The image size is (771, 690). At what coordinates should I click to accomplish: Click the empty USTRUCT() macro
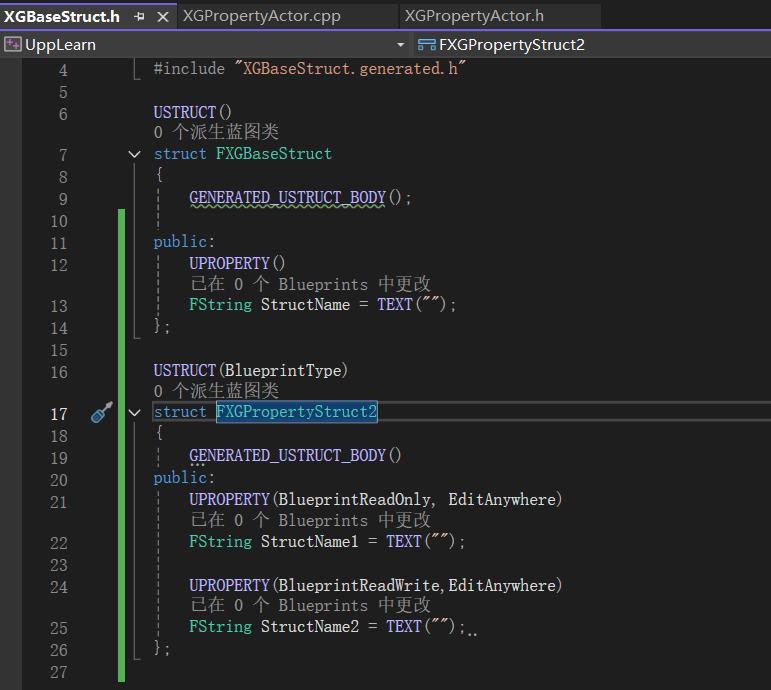tap(192, 112)
